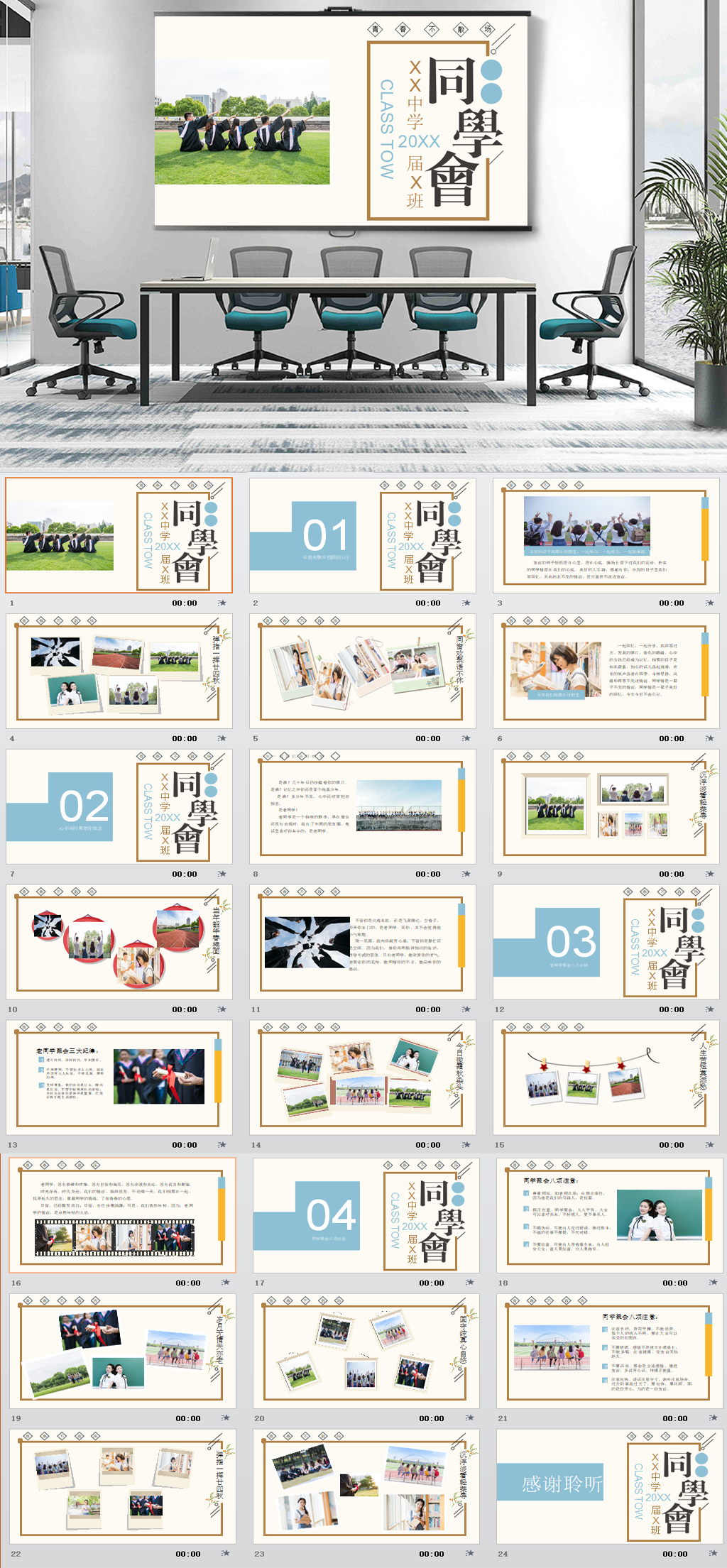The width and height of the screenshot is (727, 1568).
Task: Select slide 12 section 03 thumbnail
Action: pyautogui.click(x=606, y=942)
